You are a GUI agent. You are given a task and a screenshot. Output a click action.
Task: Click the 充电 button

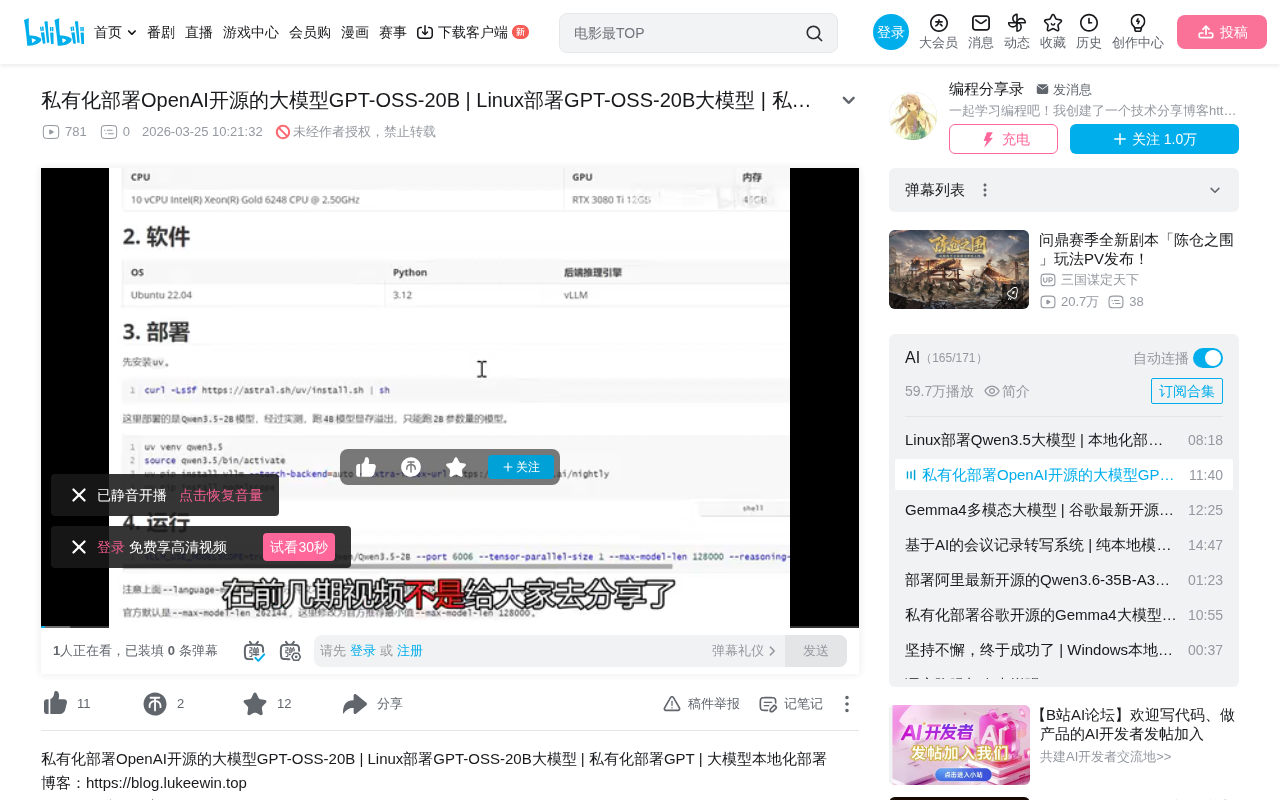[1003, 139]
